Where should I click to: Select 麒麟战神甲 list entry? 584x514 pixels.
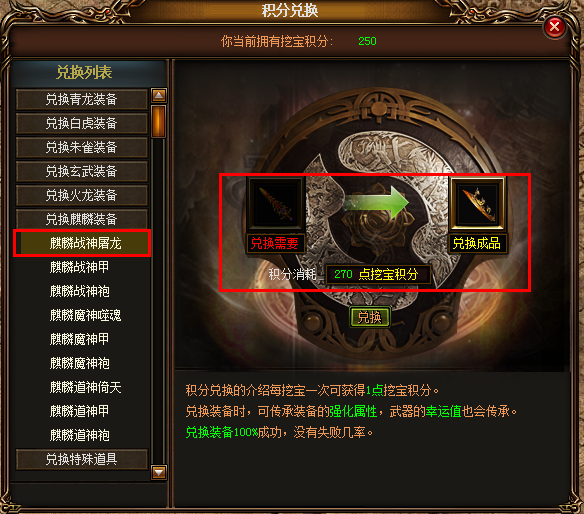pyautogui.click(x=79, y=267)
